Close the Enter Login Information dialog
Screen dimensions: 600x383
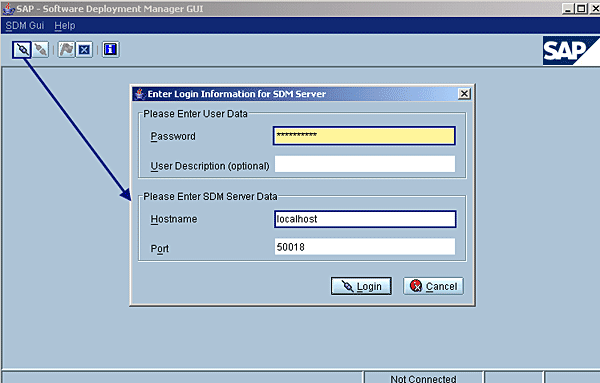464,94
